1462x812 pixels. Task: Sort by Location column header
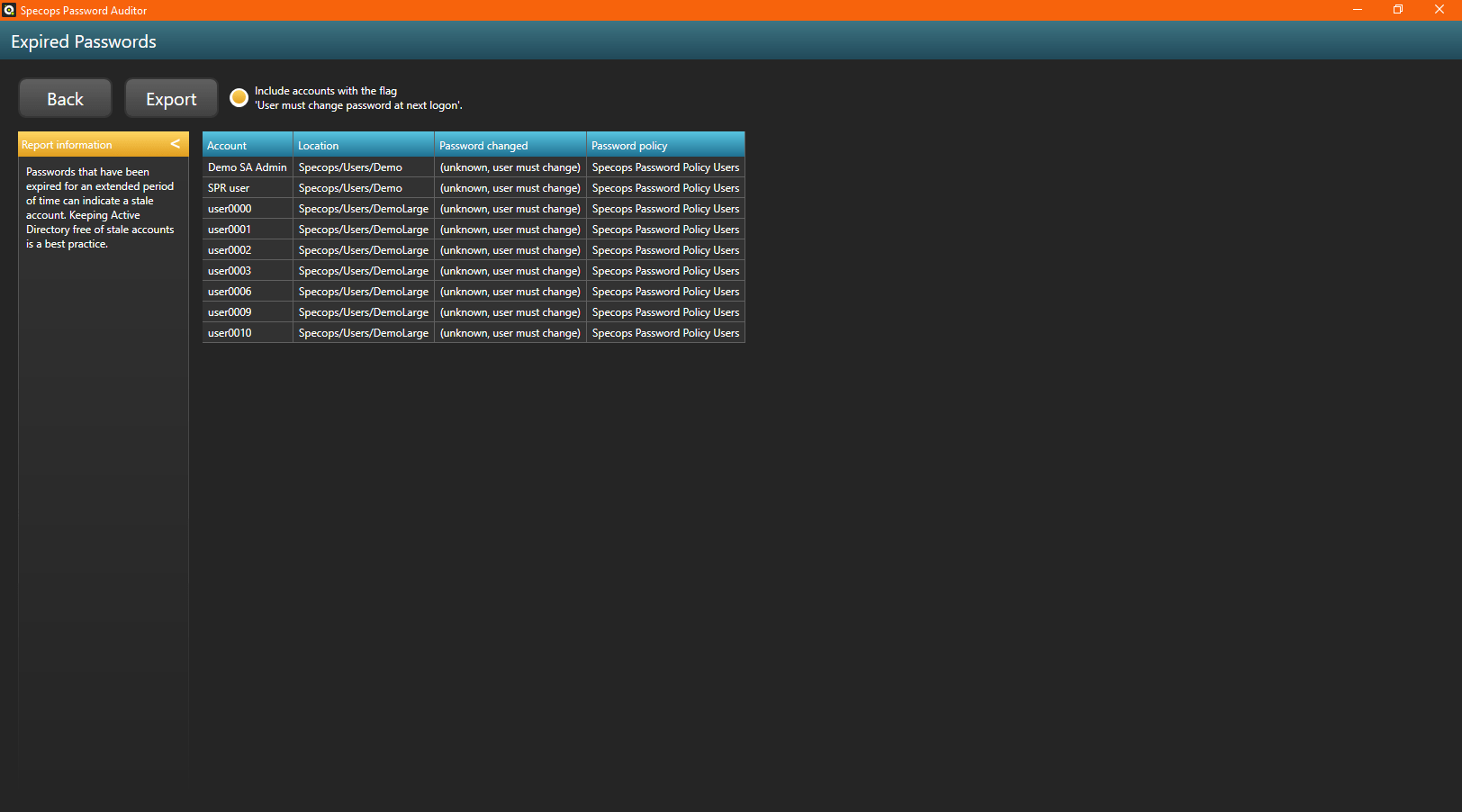(x=363, y=145)
